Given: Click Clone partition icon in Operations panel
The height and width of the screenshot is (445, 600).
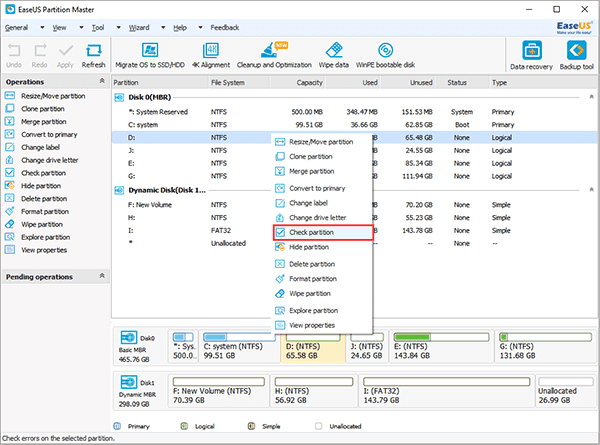Looking at the screenshot, I should [x=10, y=109].
